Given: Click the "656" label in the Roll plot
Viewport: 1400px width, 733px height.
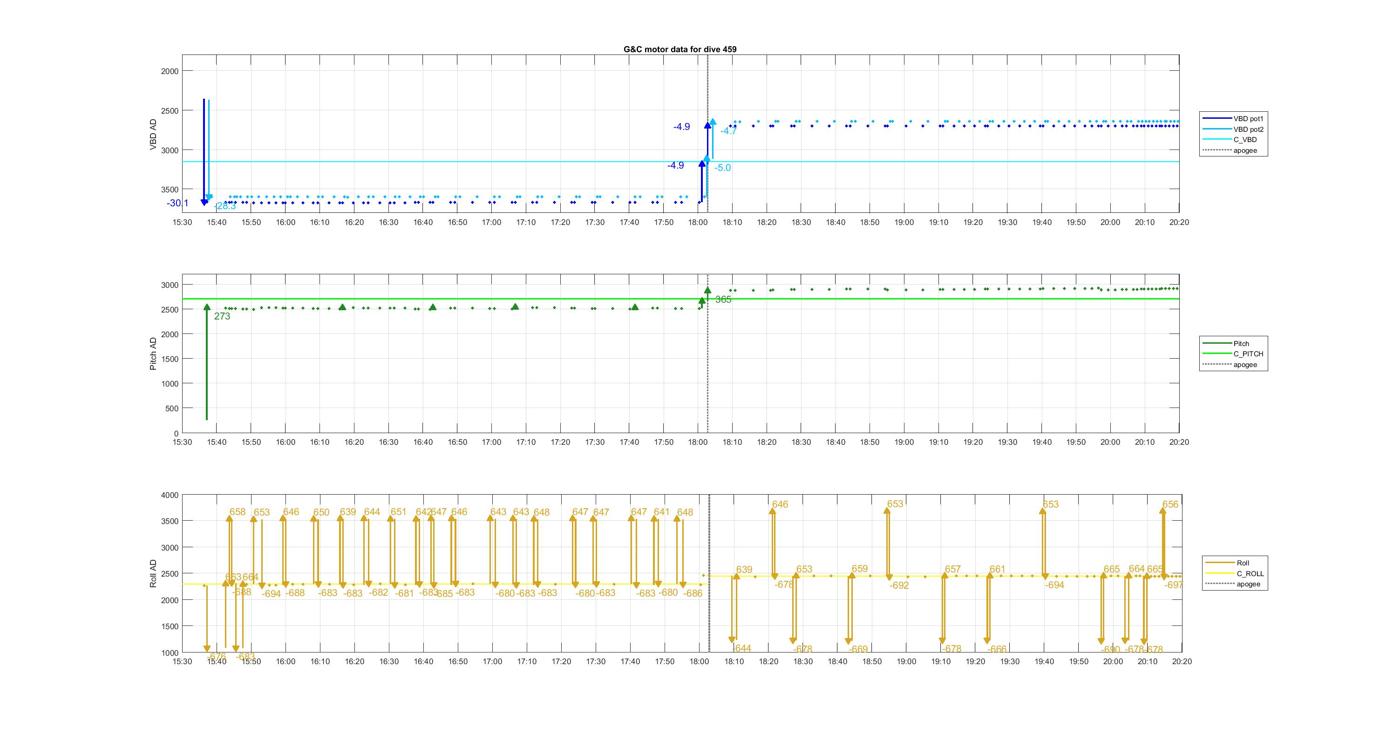Looking at the screenshot, I should 1171,505.
